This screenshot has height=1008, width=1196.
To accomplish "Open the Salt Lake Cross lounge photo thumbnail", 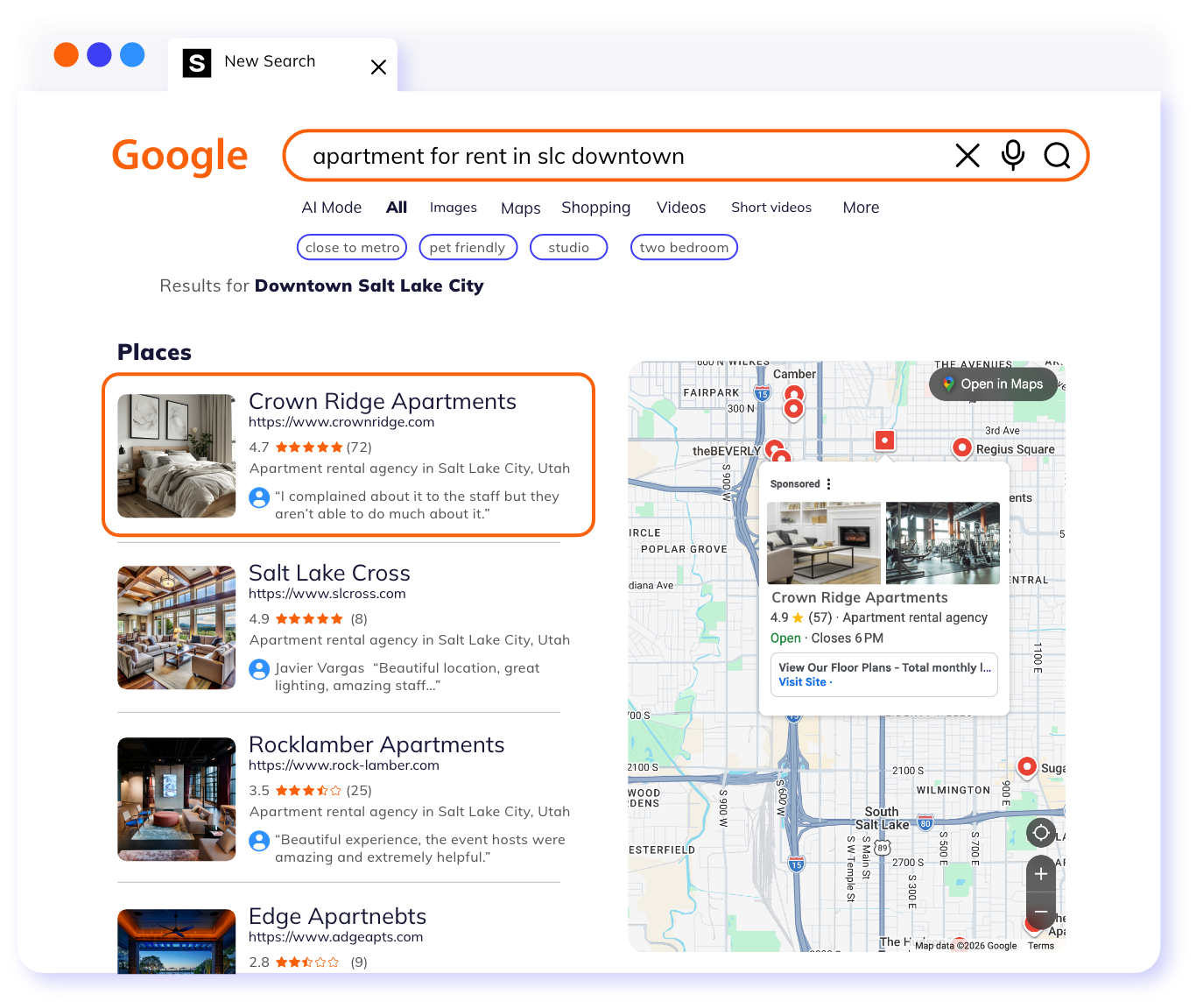I will (x=177, y=627).
